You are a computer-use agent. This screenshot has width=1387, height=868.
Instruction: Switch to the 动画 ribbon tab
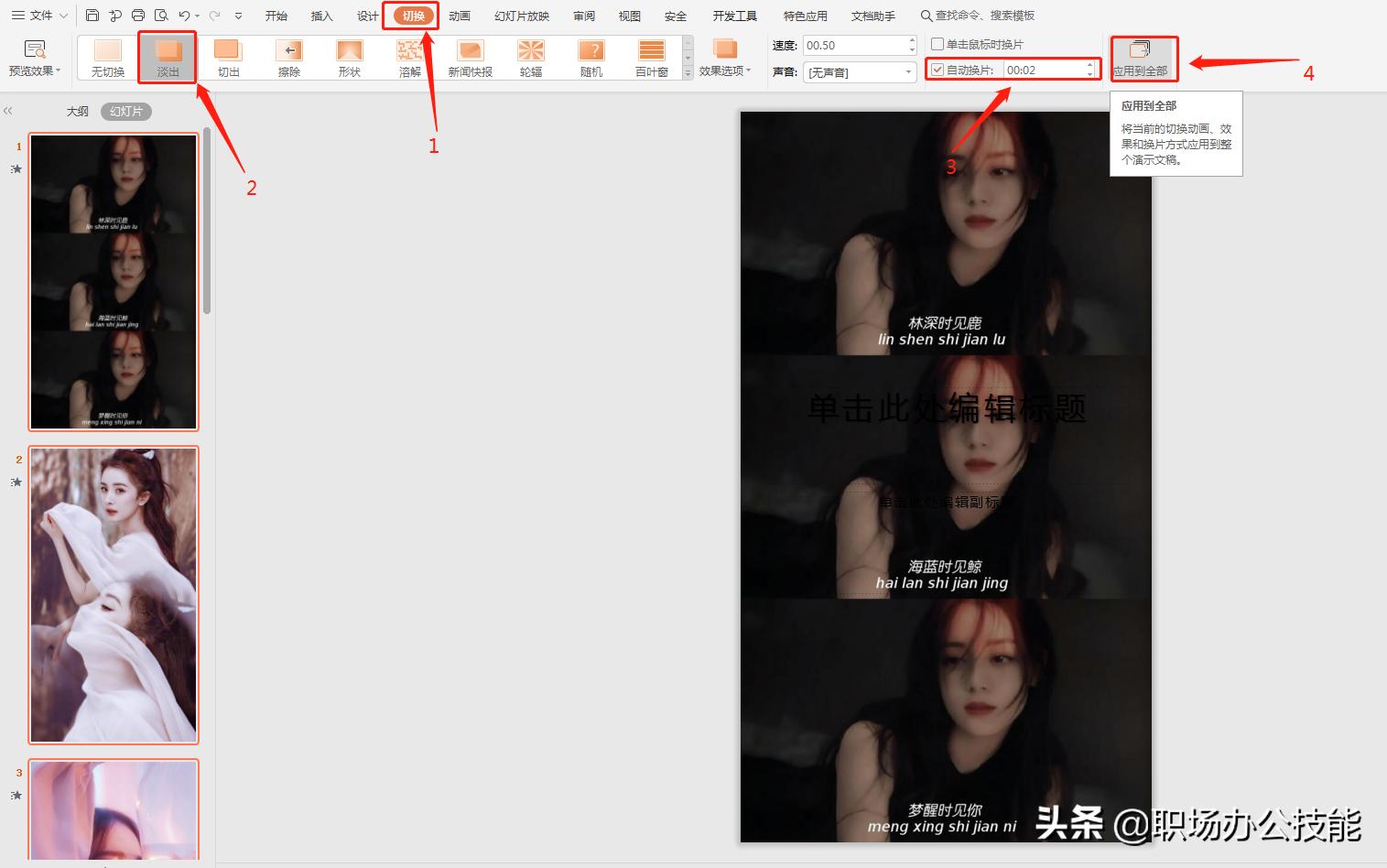(x=459, y=15)
